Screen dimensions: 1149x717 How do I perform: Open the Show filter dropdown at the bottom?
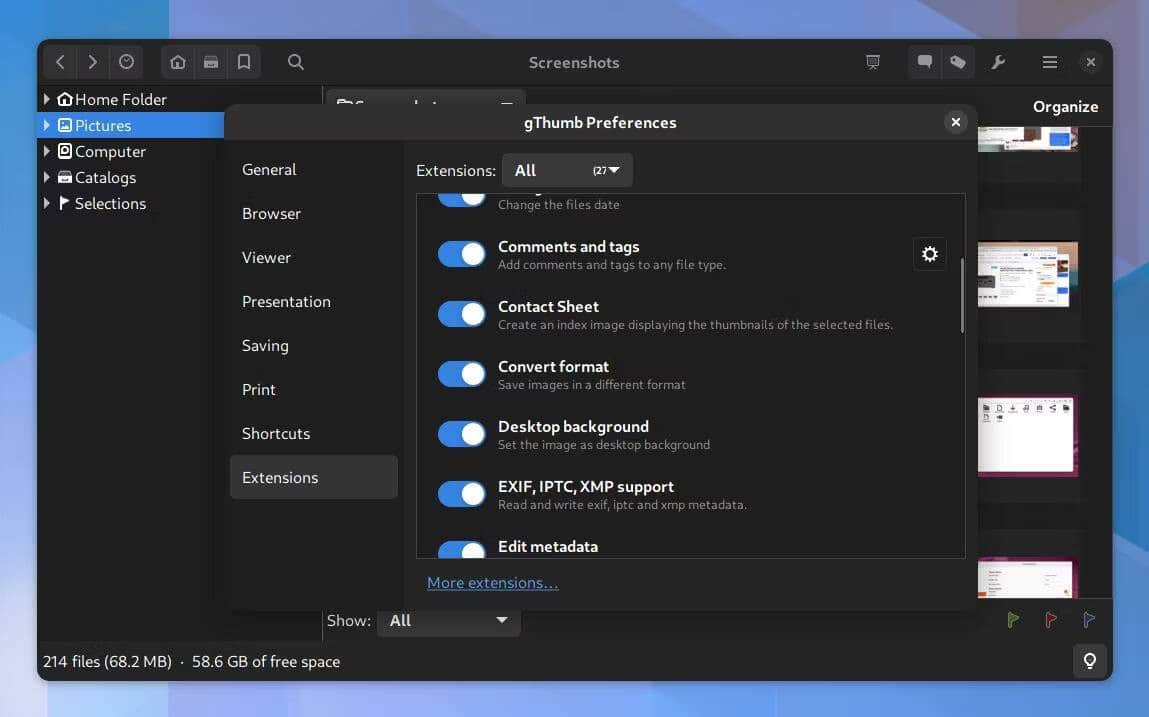point(448,620)
